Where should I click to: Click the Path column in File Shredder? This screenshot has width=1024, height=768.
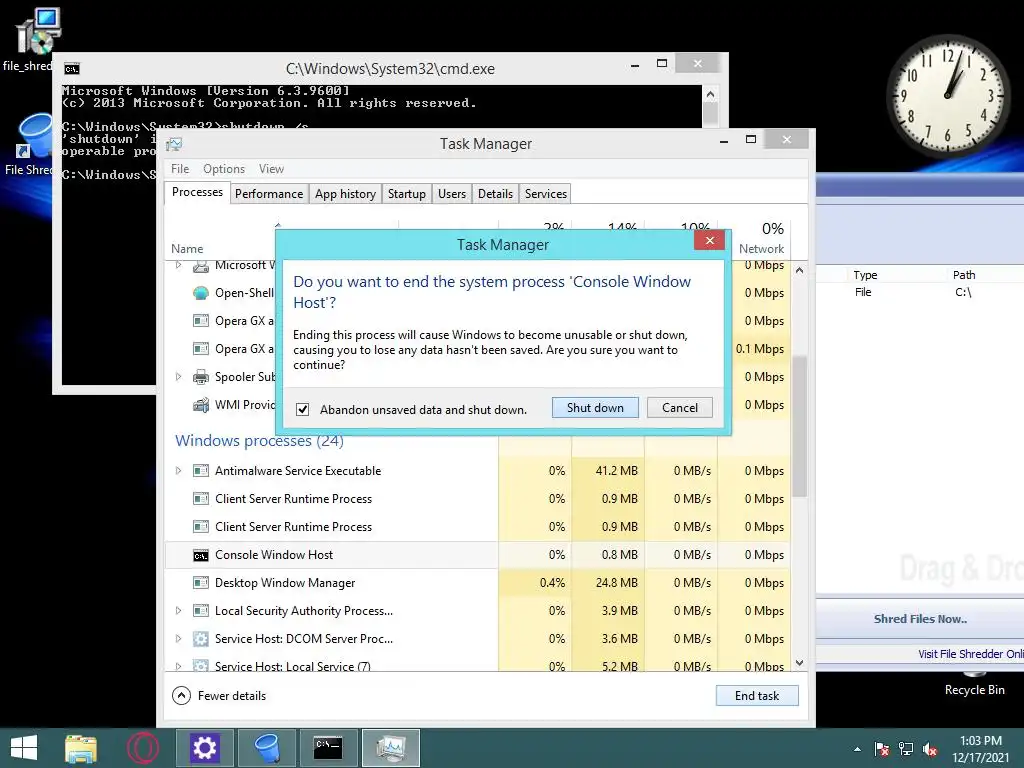pos(964,275)
